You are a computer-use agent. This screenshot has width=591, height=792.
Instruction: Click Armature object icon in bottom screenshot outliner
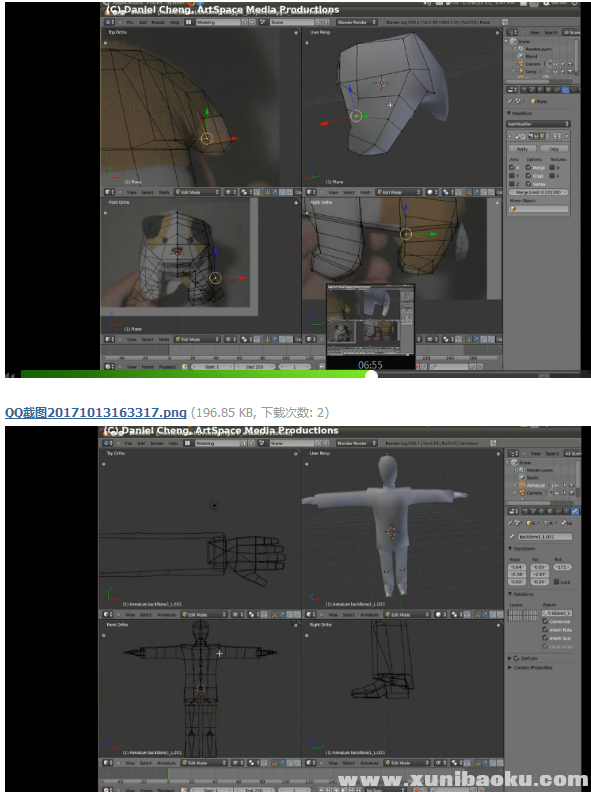coord(521,485)
